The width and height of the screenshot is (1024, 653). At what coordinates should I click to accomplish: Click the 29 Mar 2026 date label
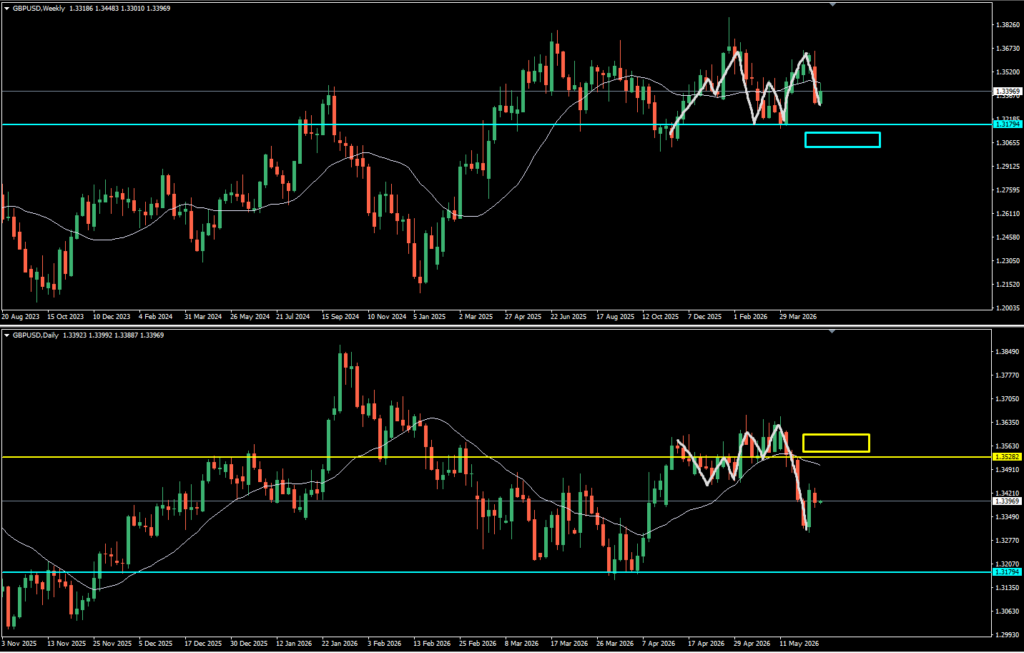click(799, 316)
